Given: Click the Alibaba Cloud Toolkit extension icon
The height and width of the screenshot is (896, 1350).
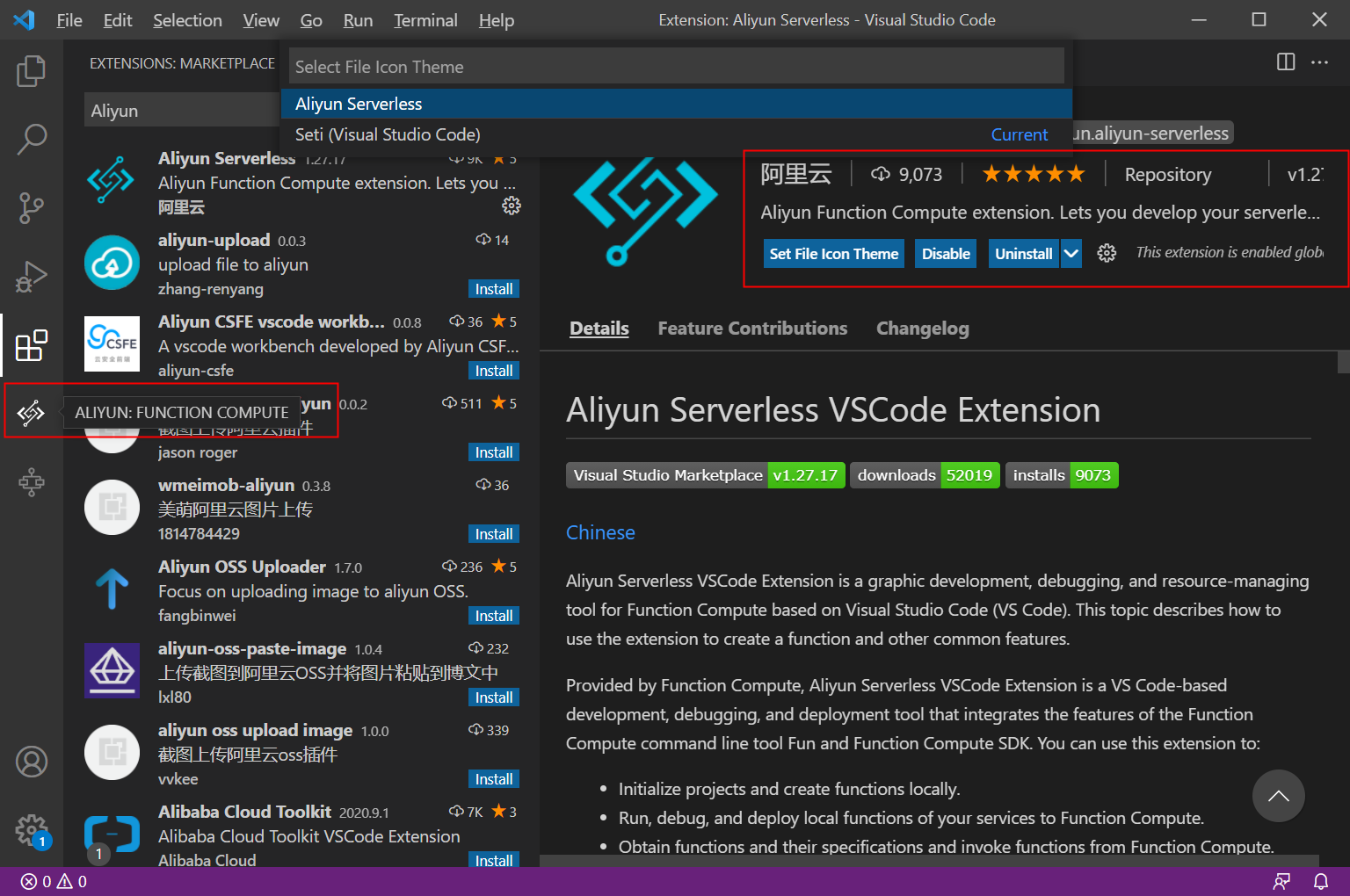Looking at the screenshot, I should click(x=112, y=834).
